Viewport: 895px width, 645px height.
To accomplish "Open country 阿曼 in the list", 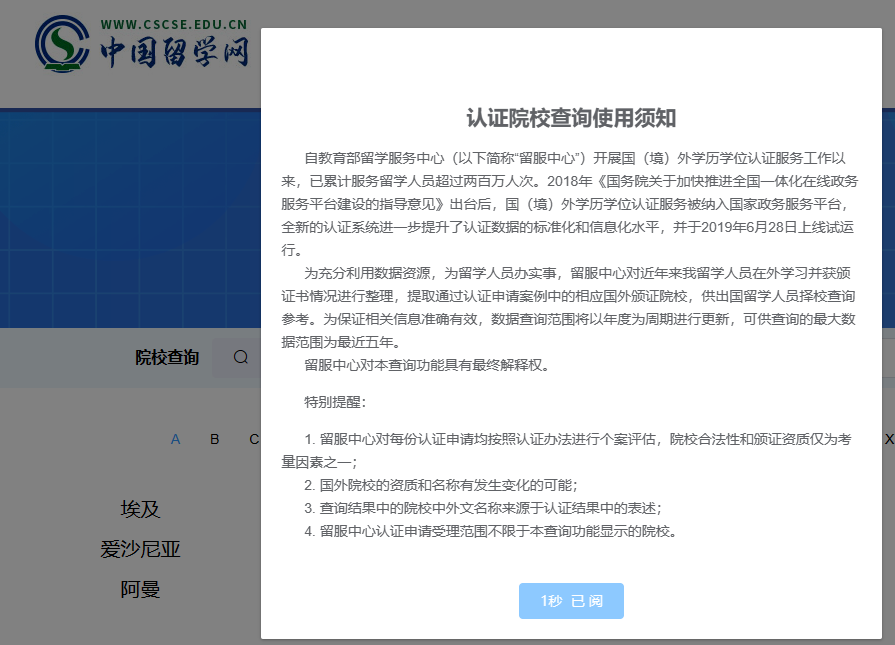I will tap(140, 589).
